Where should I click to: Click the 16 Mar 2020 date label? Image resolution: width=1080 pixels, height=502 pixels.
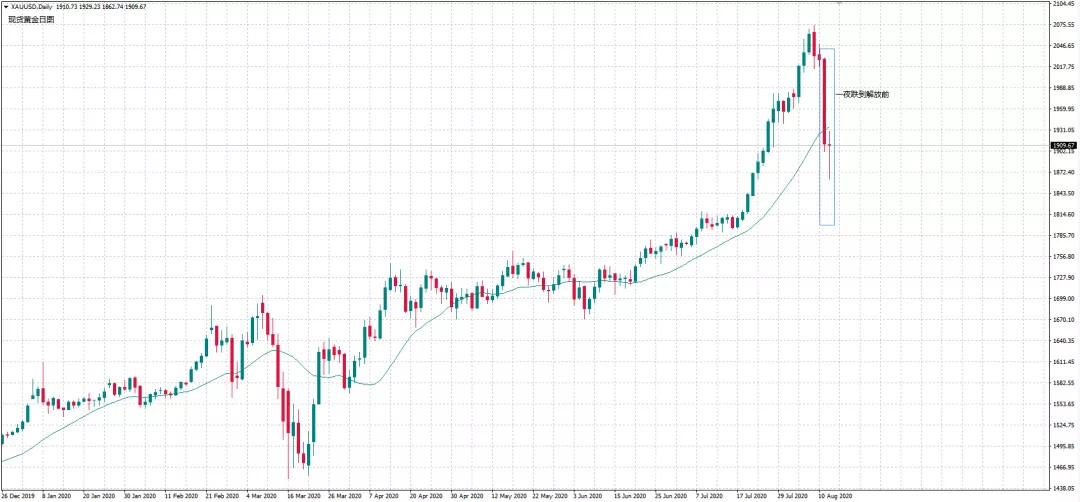(304, 495)
